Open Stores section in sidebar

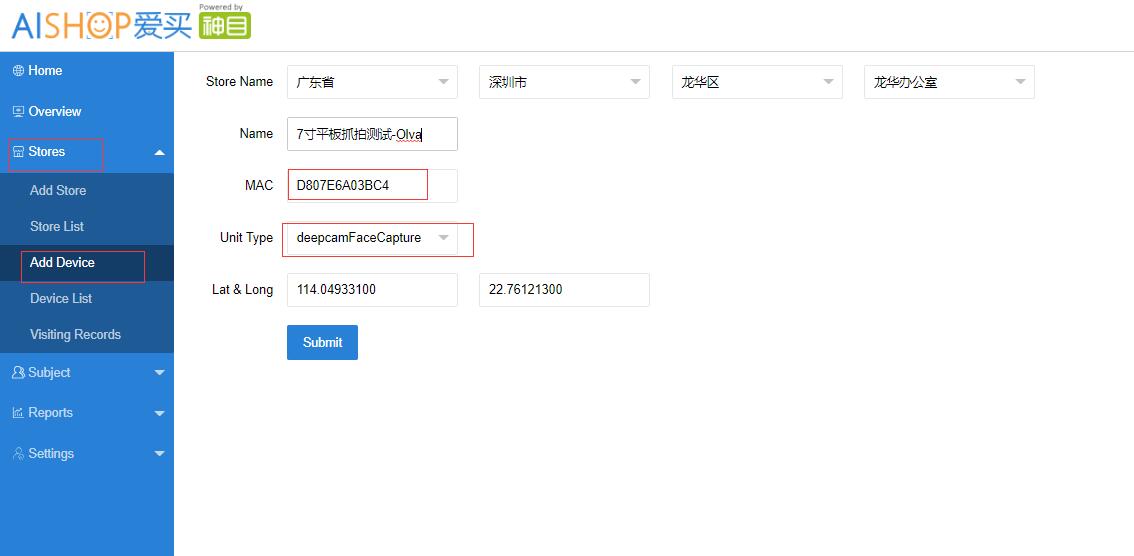click(87, 152)
